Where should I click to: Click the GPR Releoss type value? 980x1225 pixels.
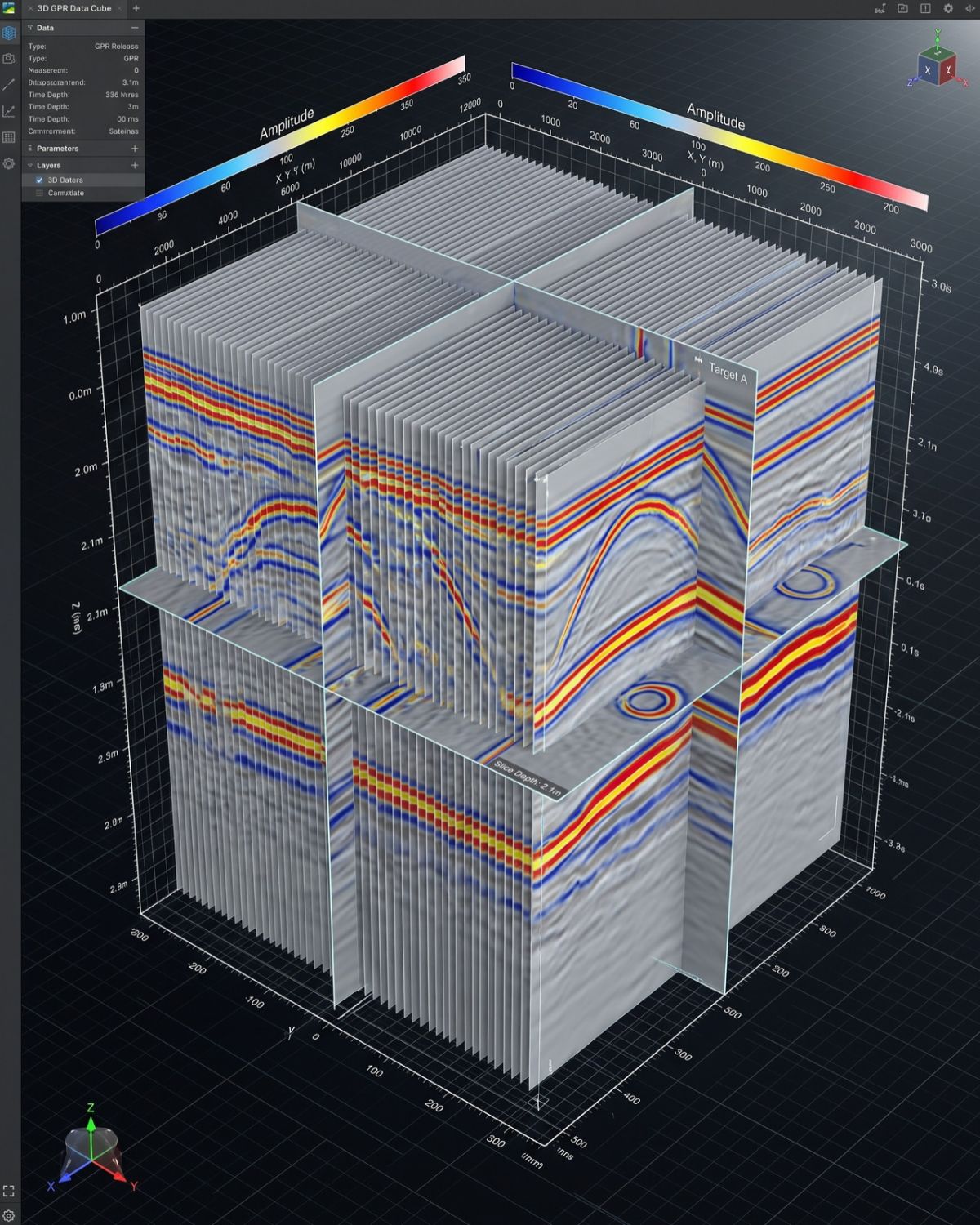[x=116, y=47]
